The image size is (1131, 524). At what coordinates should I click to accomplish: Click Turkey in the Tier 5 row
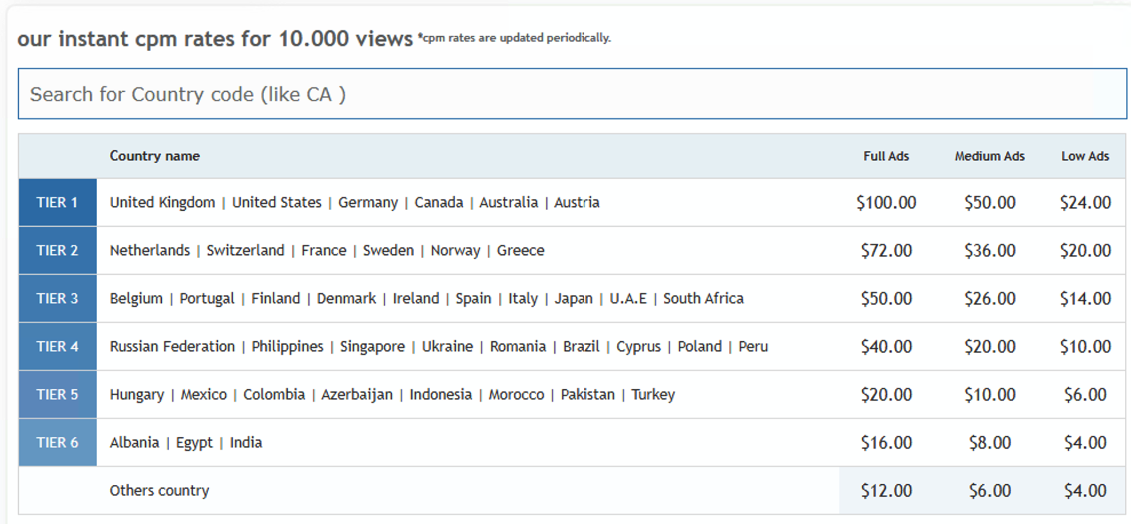pyautogui.click(x=653, y=395)
